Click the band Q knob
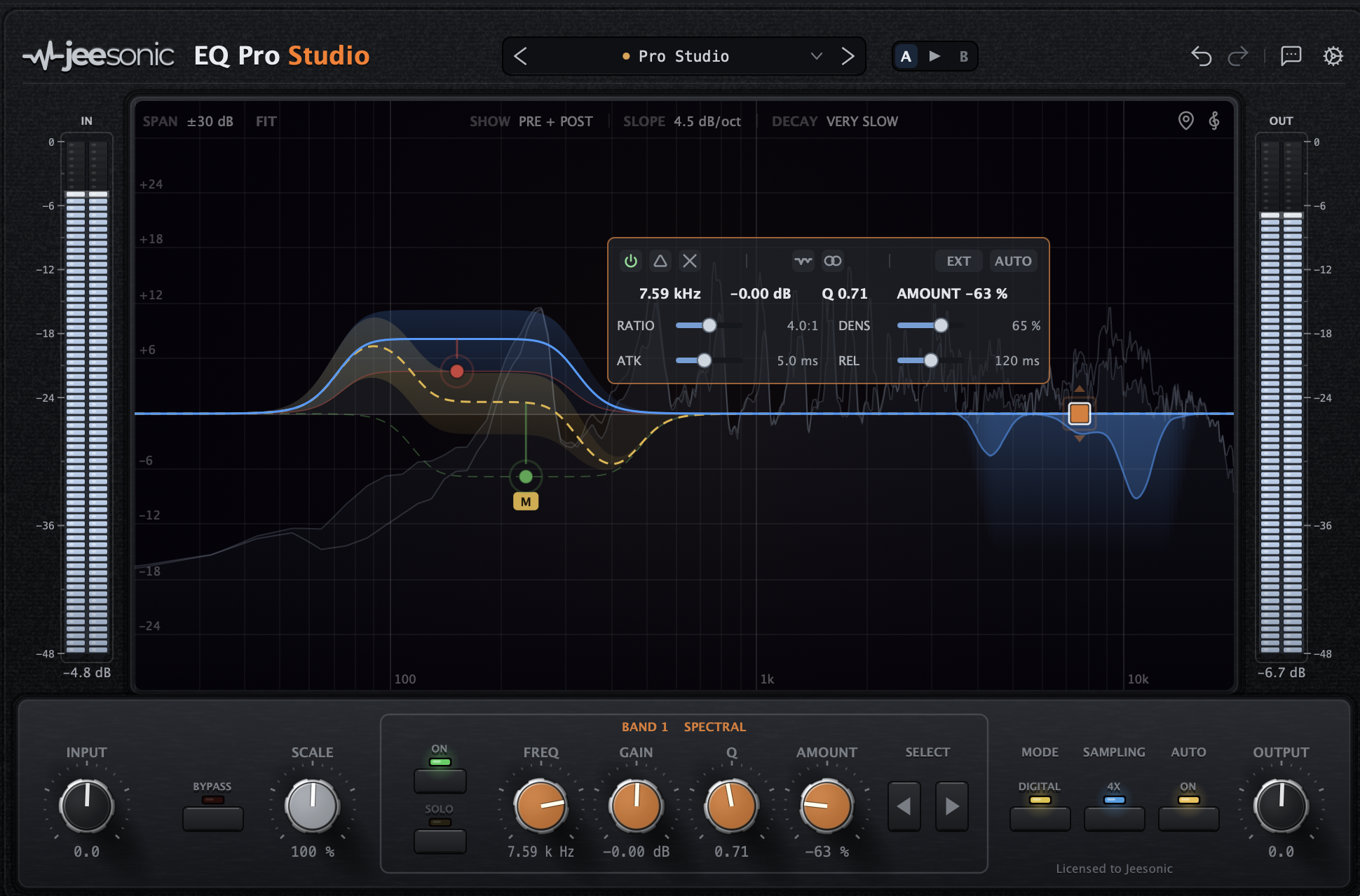Image resolution: width=1360 pixels, height=896 pixels. (731, 806)
